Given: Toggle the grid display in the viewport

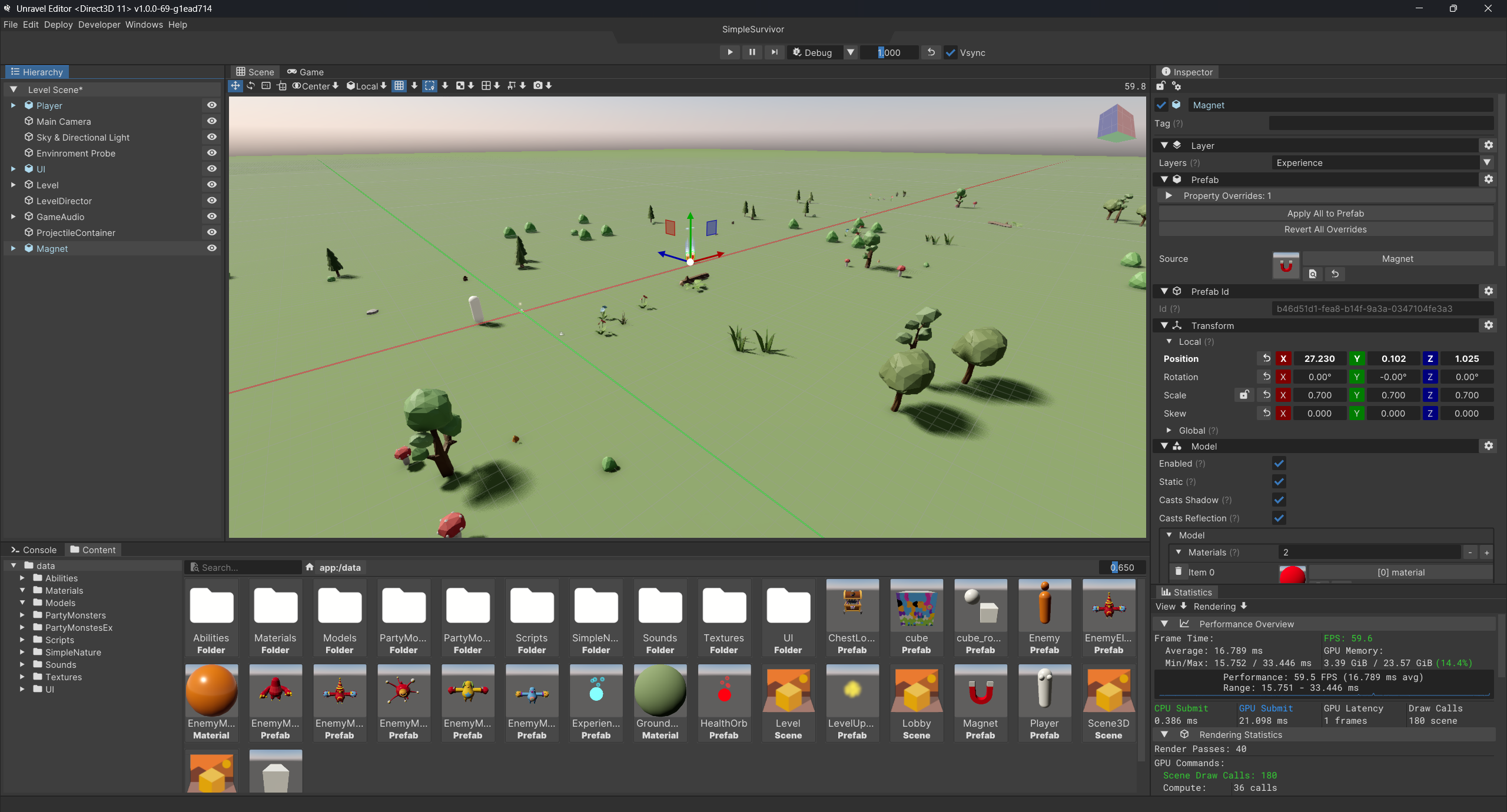Looking at the screenshot, I should pyautogui.click(x=399, y=85).
